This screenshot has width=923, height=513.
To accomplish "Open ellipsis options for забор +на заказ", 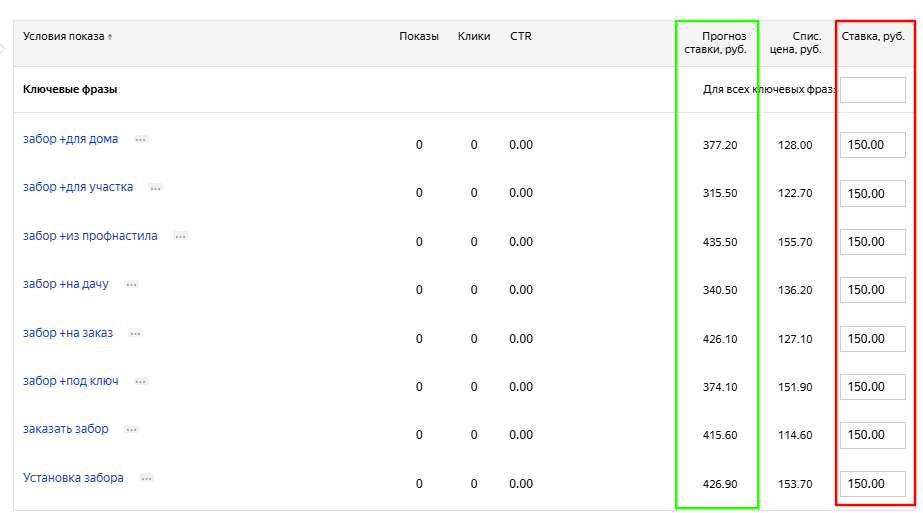I will pyautogui.click(x=136, y=333).
